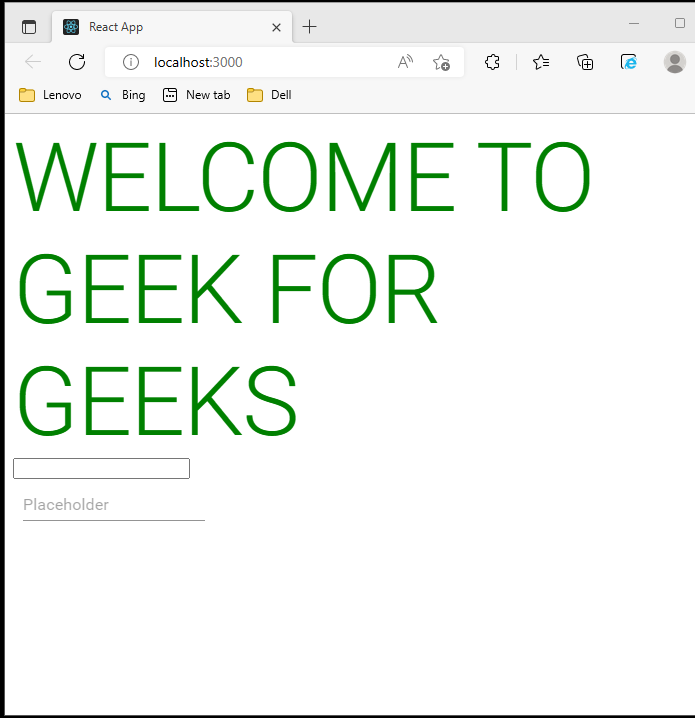Open the Bing bookmark
The height and width of the screenshot is (718, 695).
click(x=122, y=95)
